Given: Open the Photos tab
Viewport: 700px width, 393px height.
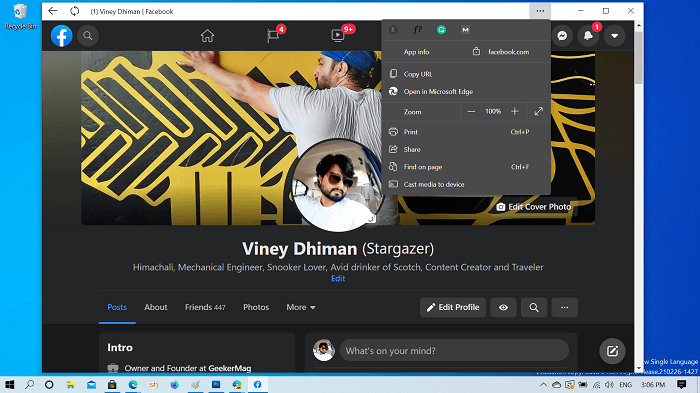Looking at the screenshot, I should (256, 307).
